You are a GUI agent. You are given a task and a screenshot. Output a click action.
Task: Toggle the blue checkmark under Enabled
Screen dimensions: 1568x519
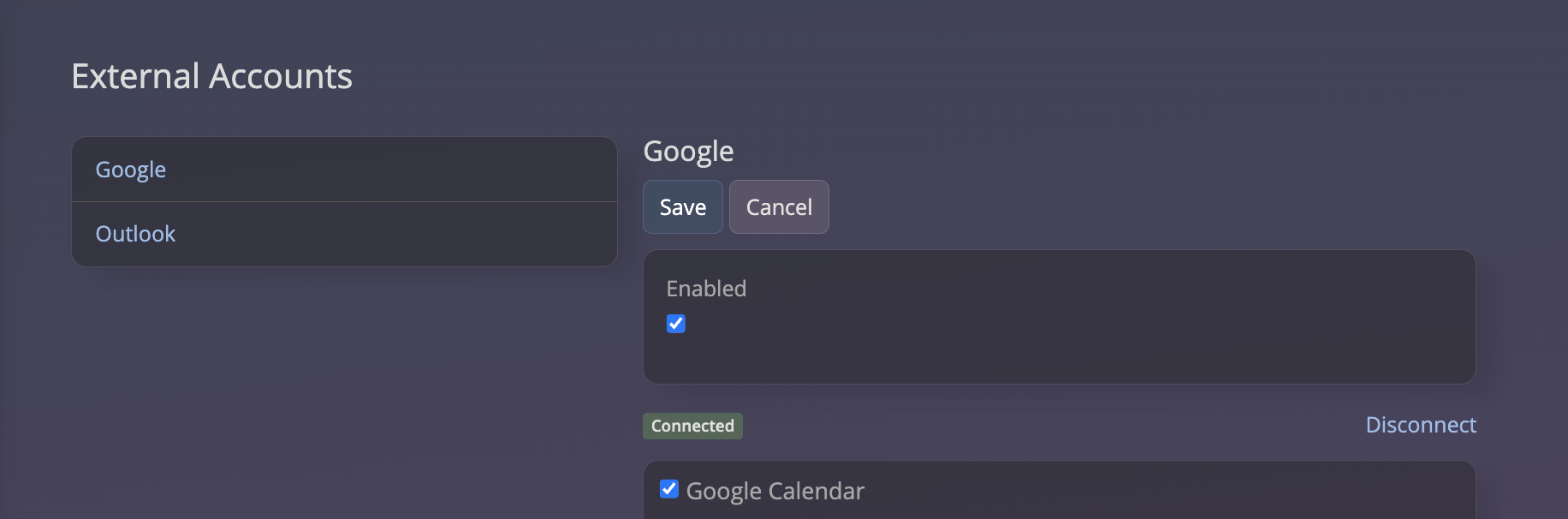tap(676, 324)
